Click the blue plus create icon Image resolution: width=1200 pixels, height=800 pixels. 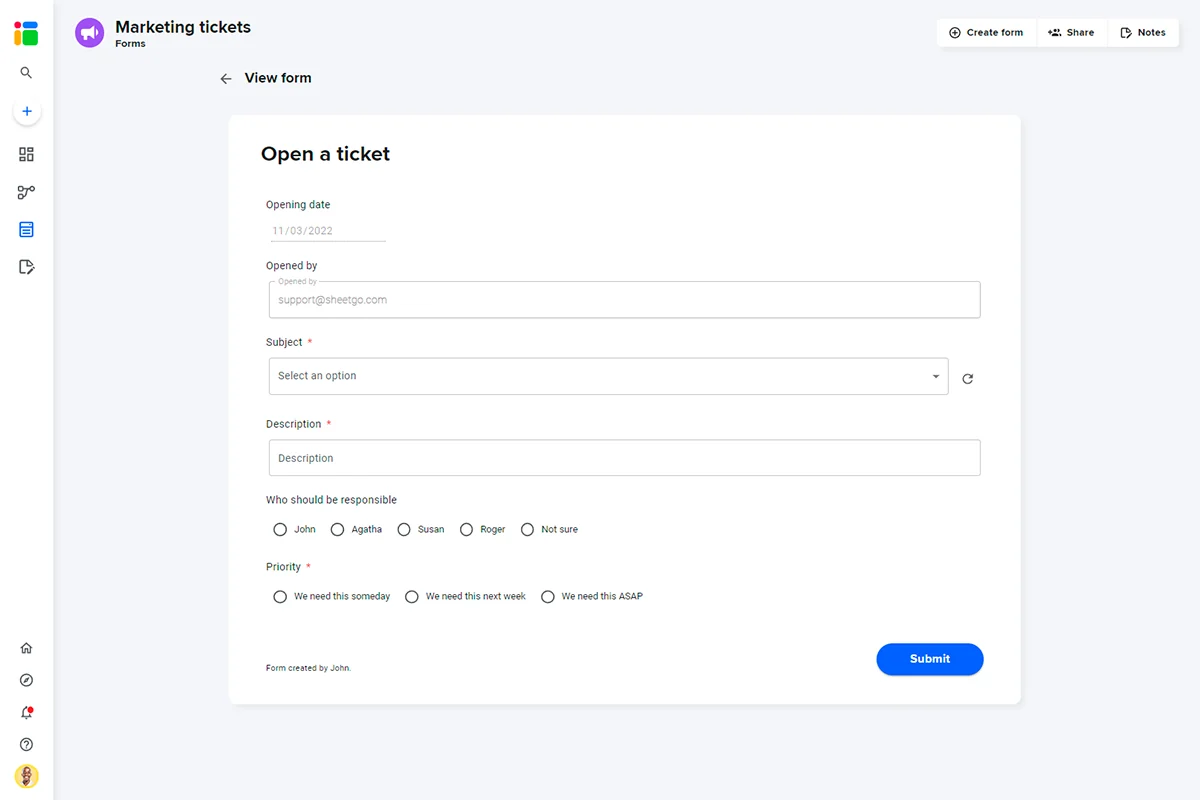click(27, 112)
